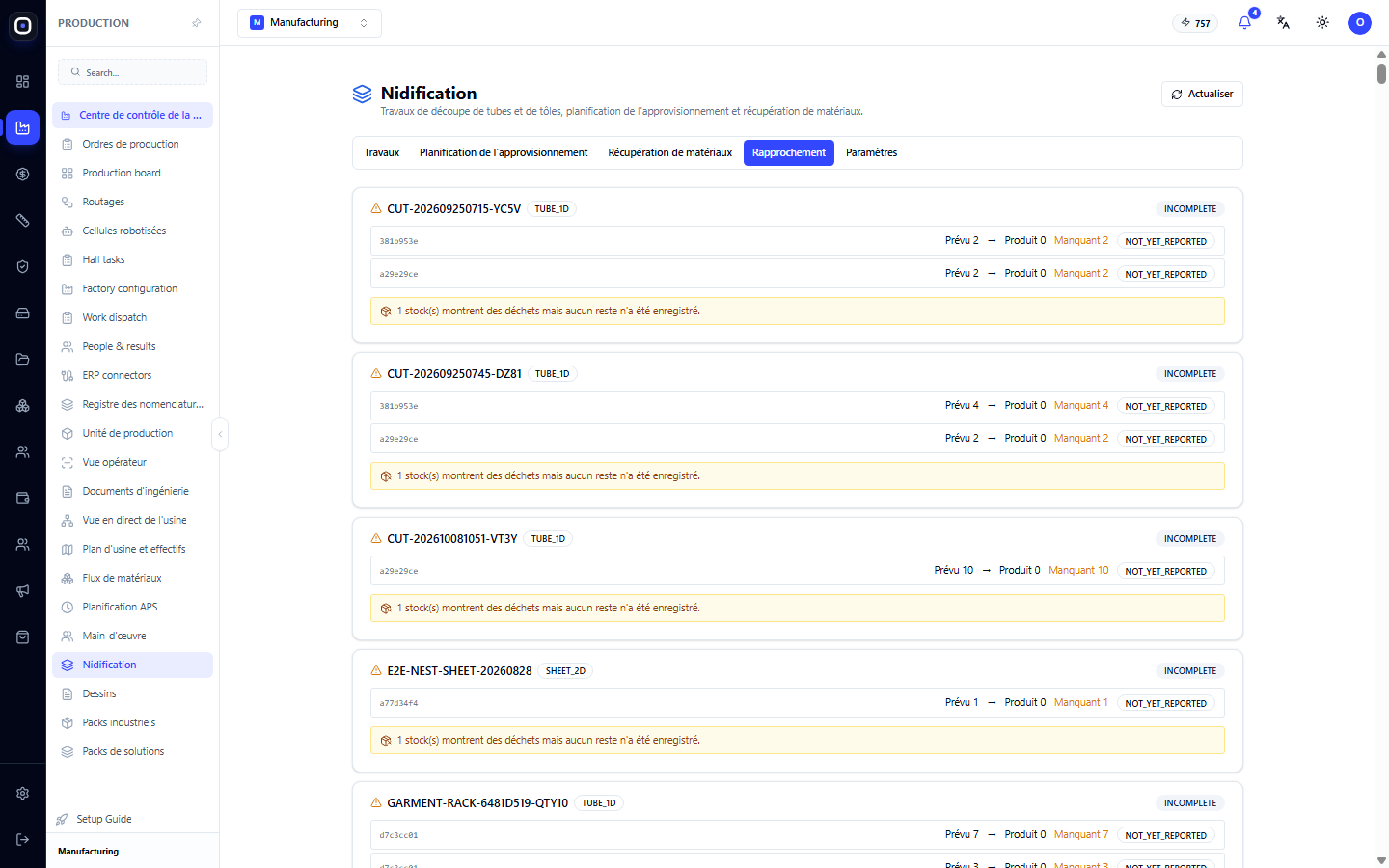Collapse the sidebar with the chevron handle
The height and width of the screenshot is (868, 1389).
point(220,434)
